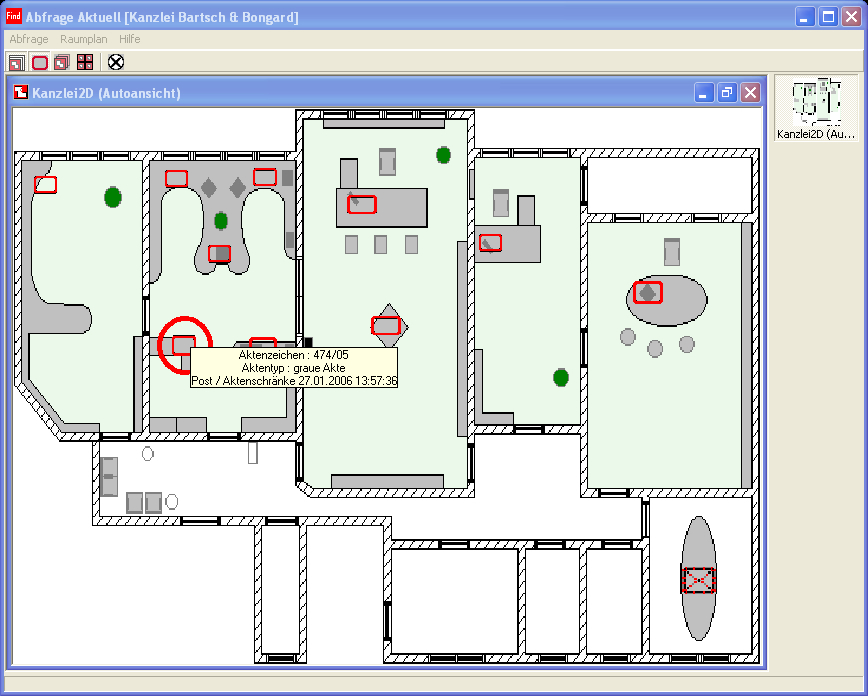
Task: Open the Kanzlei2D window's system menu icon
Action: 20,93
